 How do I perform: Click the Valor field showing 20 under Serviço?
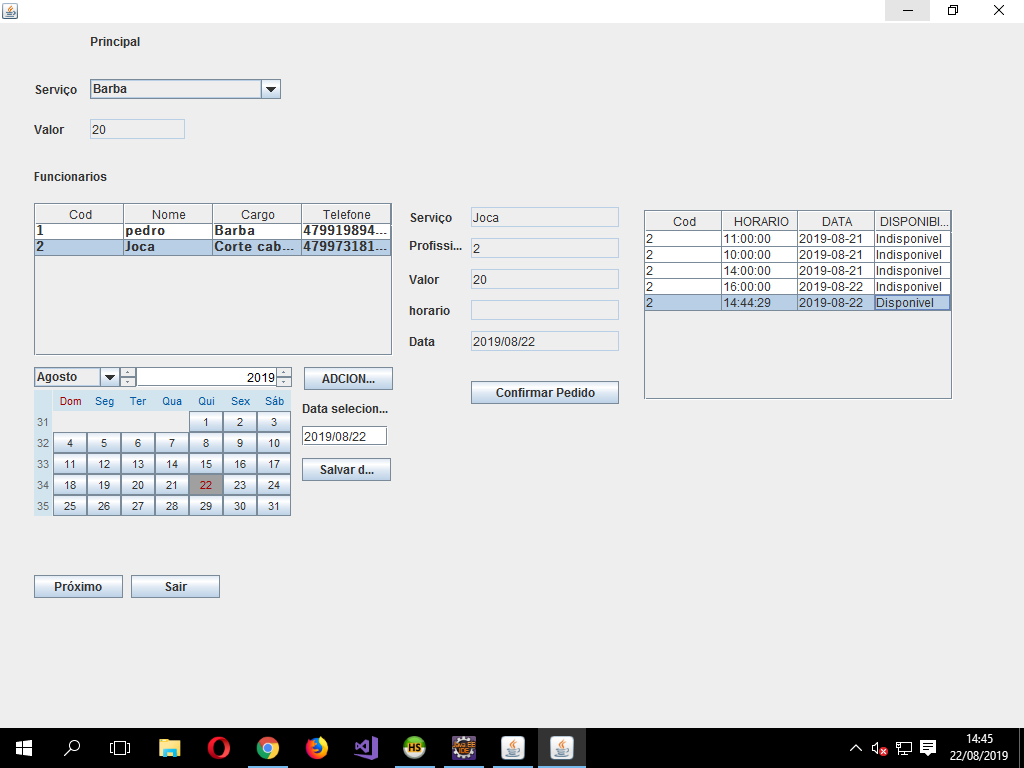click(137, 129)
